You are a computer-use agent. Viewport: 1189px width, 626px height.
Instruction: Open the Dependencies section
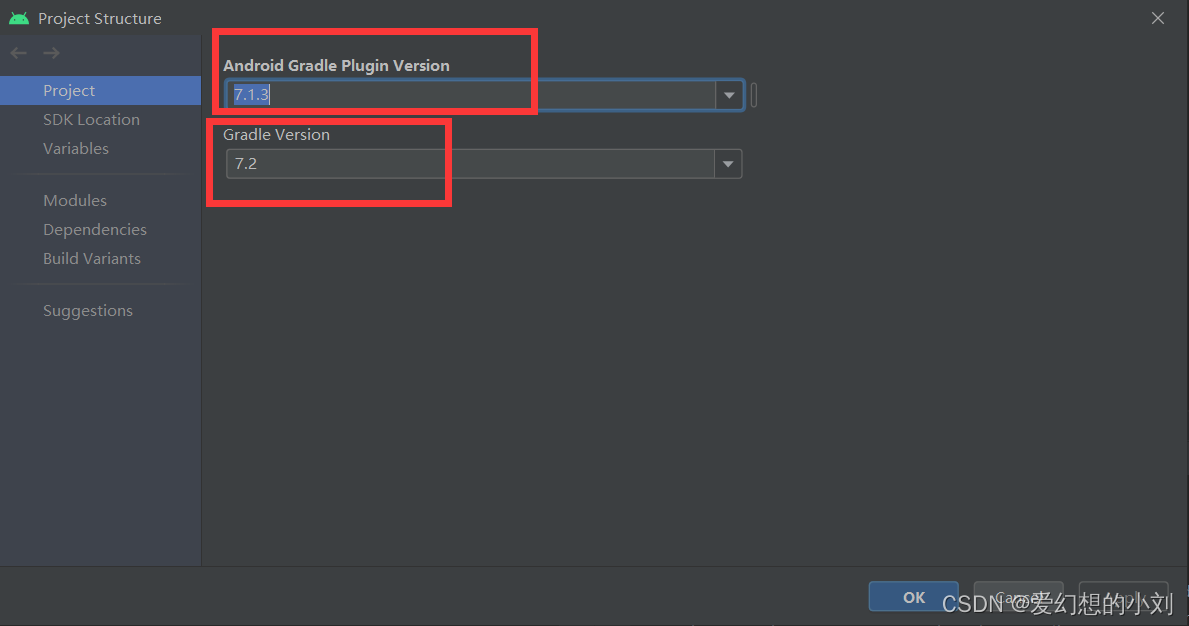point(95,230)
